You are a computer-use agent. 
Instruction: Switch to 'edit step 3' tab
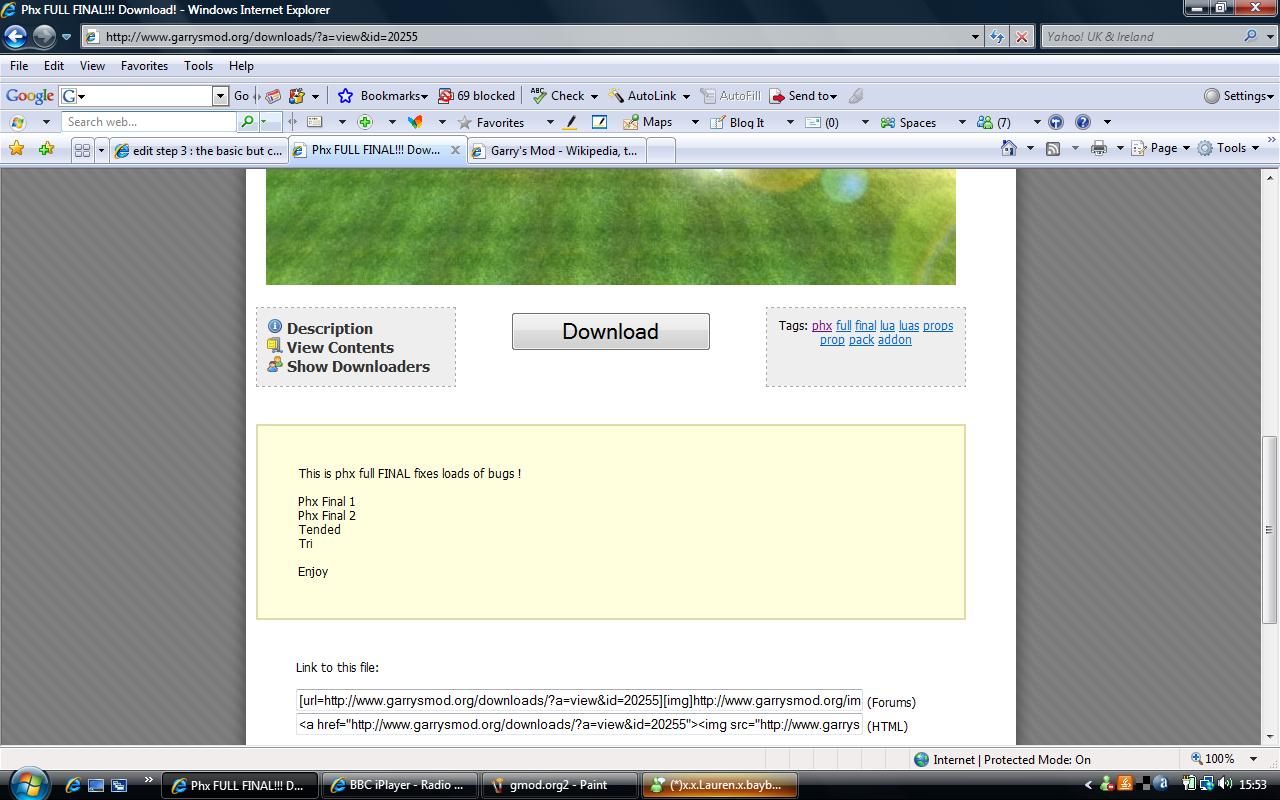coord(199,151)
